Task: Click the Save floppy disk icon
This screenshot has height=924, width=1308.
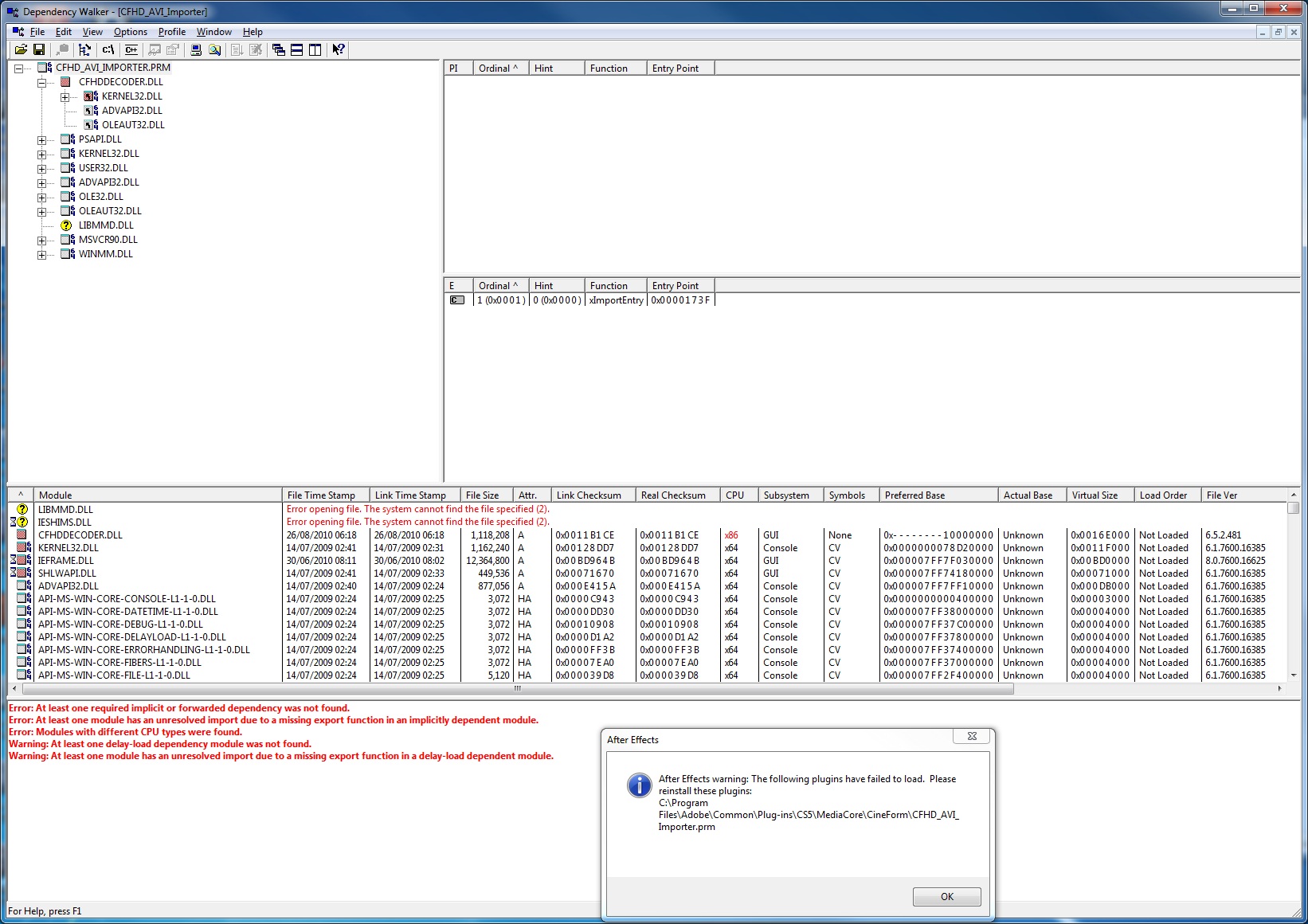Action: (38, 49)
